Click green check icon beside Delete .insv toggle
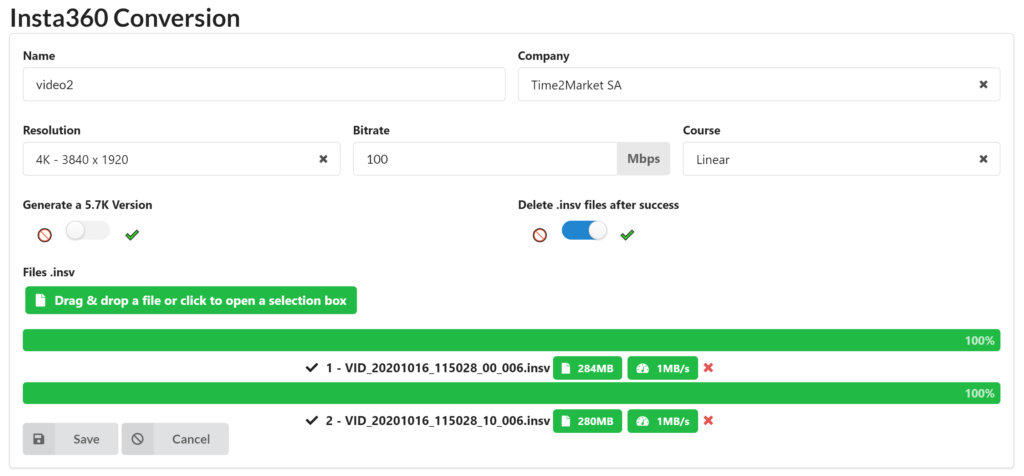The height and width of the screenshot is (476, 1024). point(628,235)
